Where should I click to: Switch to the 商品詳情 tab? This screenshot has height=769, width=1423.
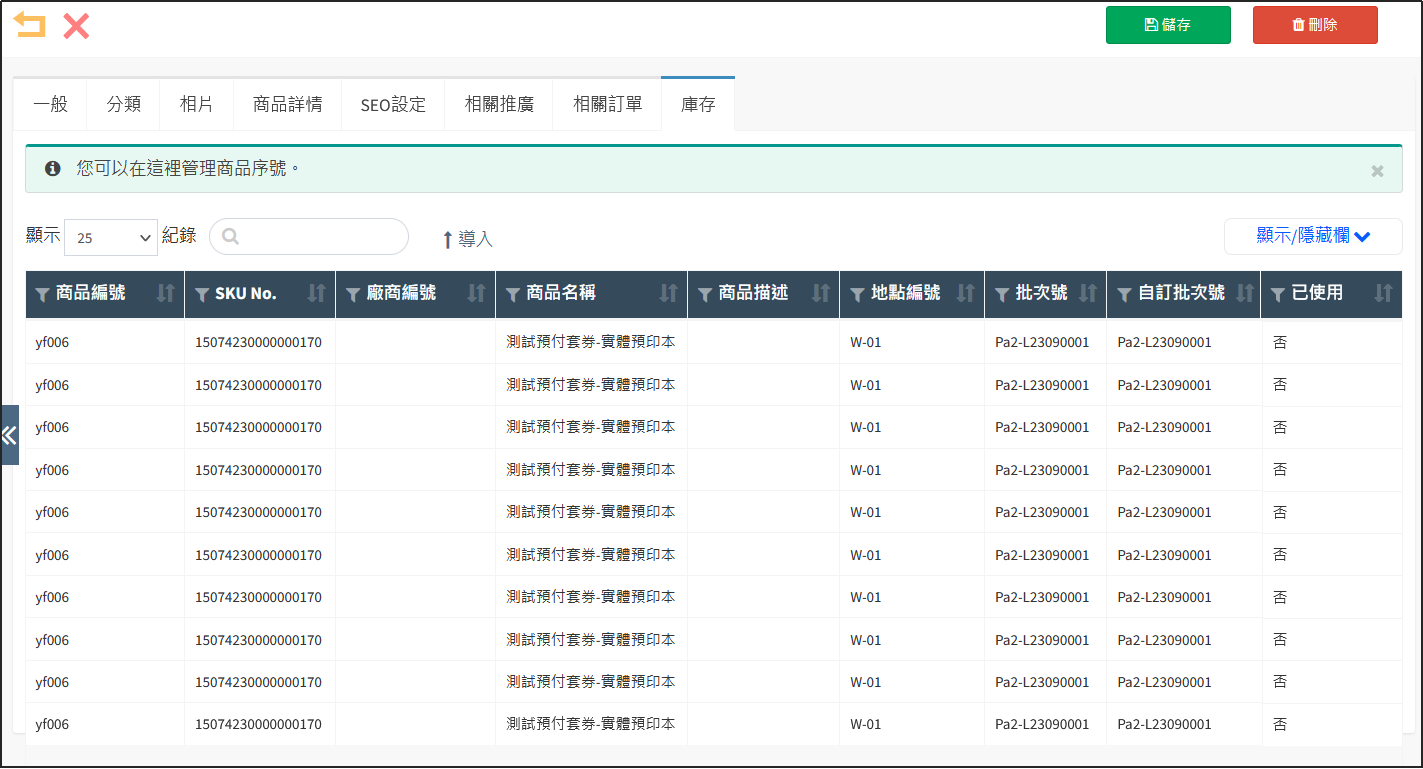[287, 104]
